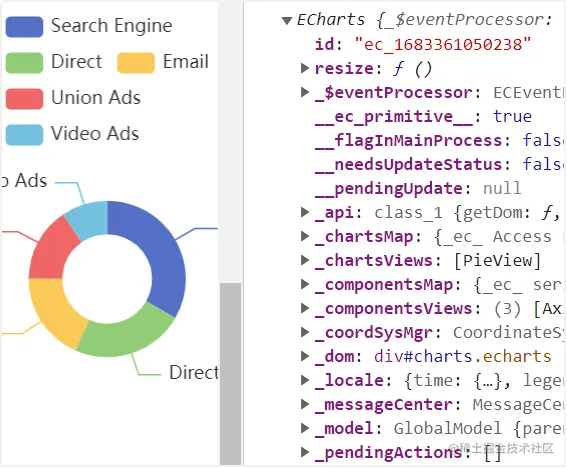
Task: Expand the _chartsMap property triangle
Action: point(305,236)
